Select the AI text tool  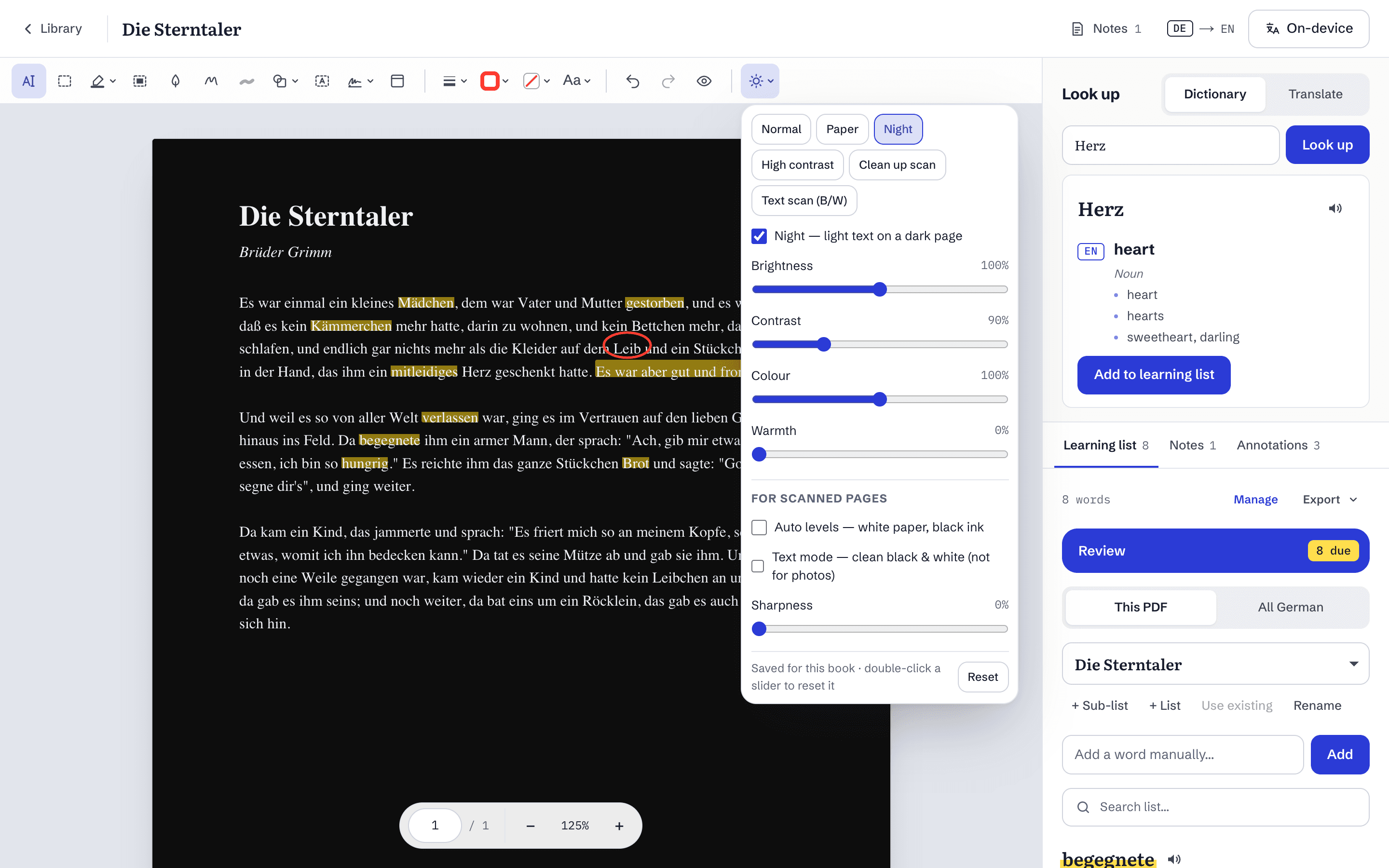pyautogui.click(x=29, y=81)
